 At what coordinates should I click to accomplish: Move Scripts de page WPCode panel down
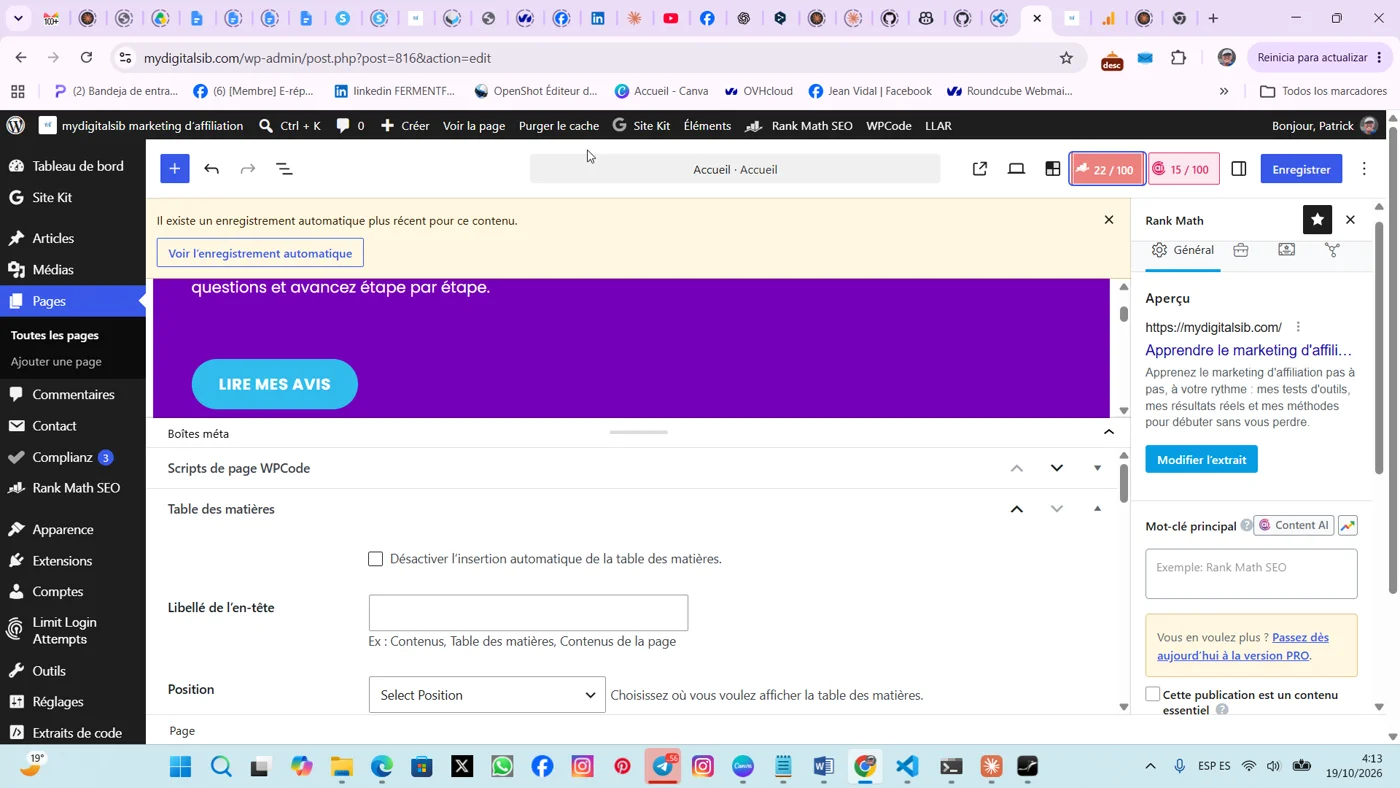click(1056, 468)
